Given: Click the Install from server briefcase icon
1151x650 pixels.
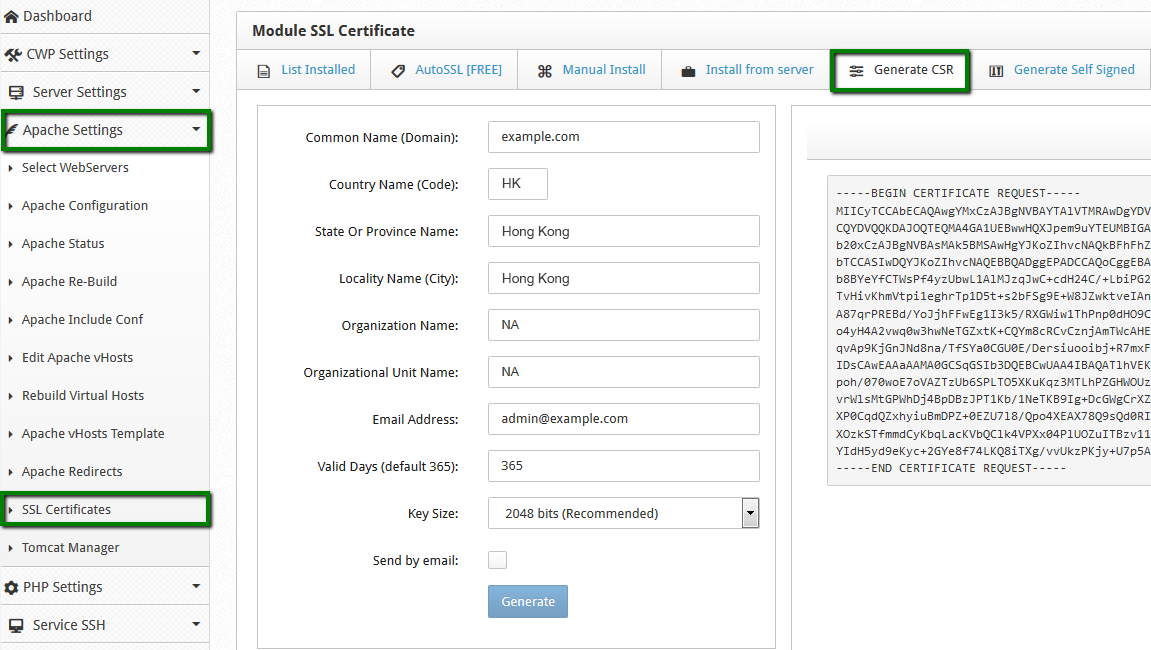Looking at the screenshot, I should click(x=688, y=71).
